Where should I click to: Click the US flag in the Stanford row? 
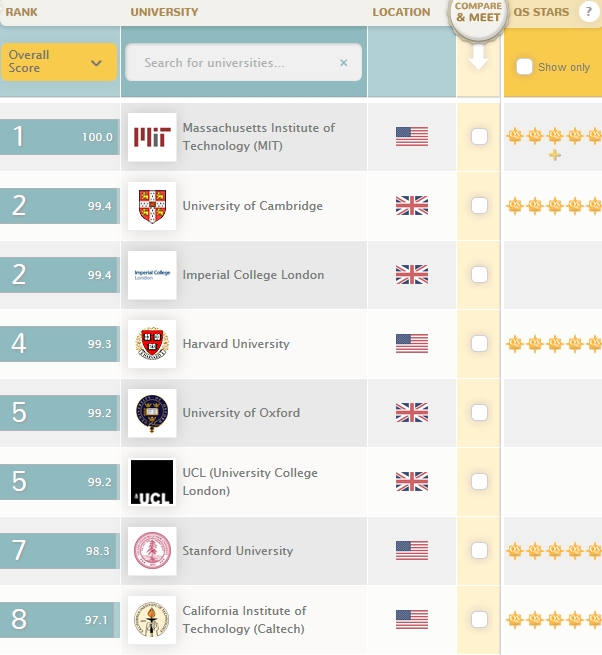[412, 551]
